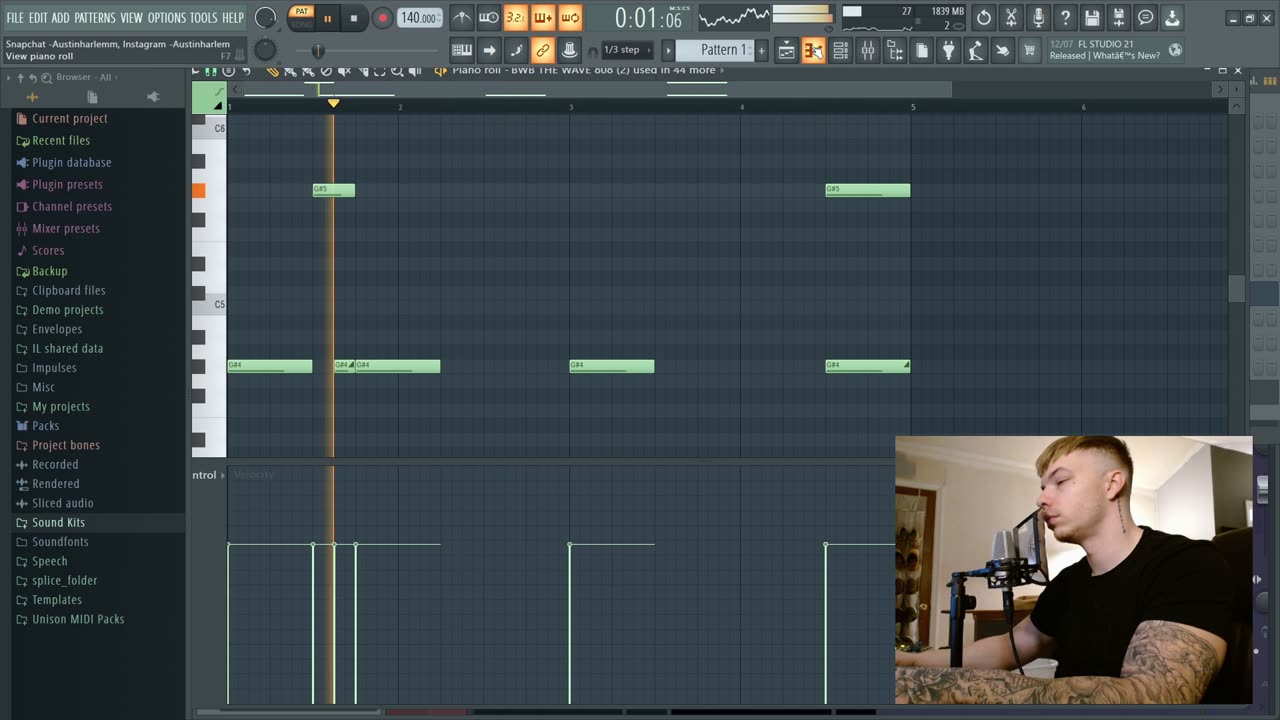Screen dimensions: 1280x720
Task: Open the FILE menu
Action: (x=15, y=18)
